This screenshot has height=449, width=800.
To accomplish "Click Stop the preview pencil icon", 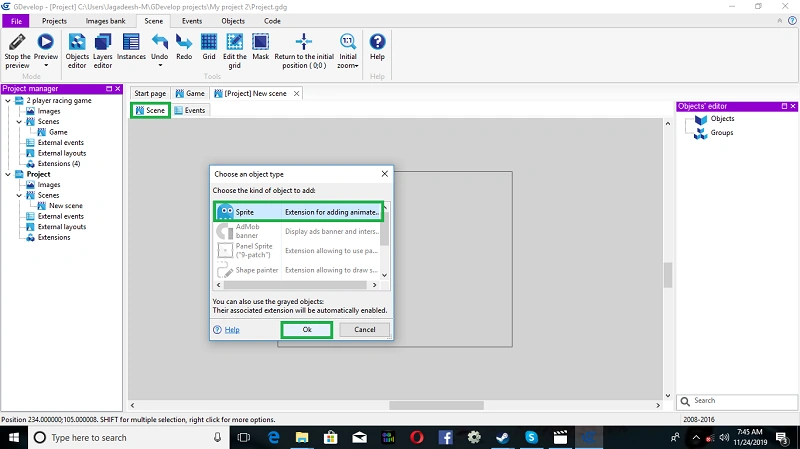I will 17,42.
